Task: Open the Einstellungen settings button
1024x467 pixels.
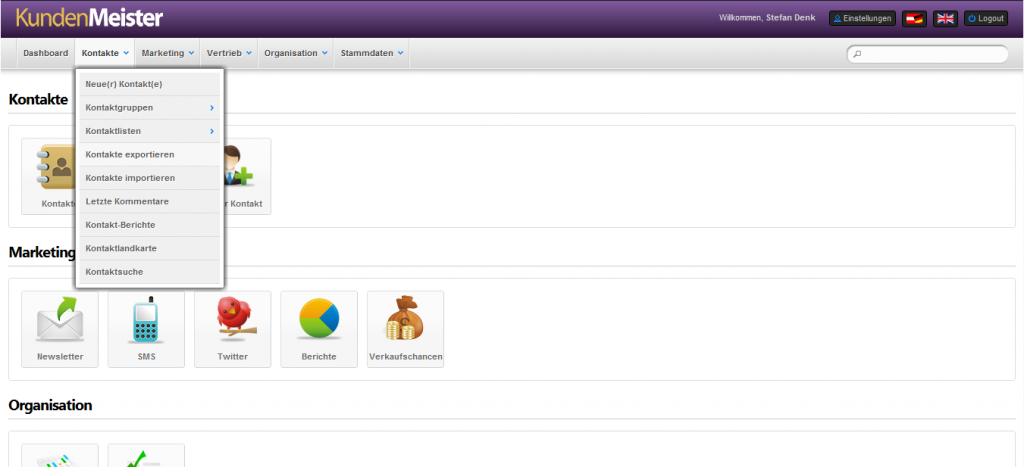Action: coord(862,18)
